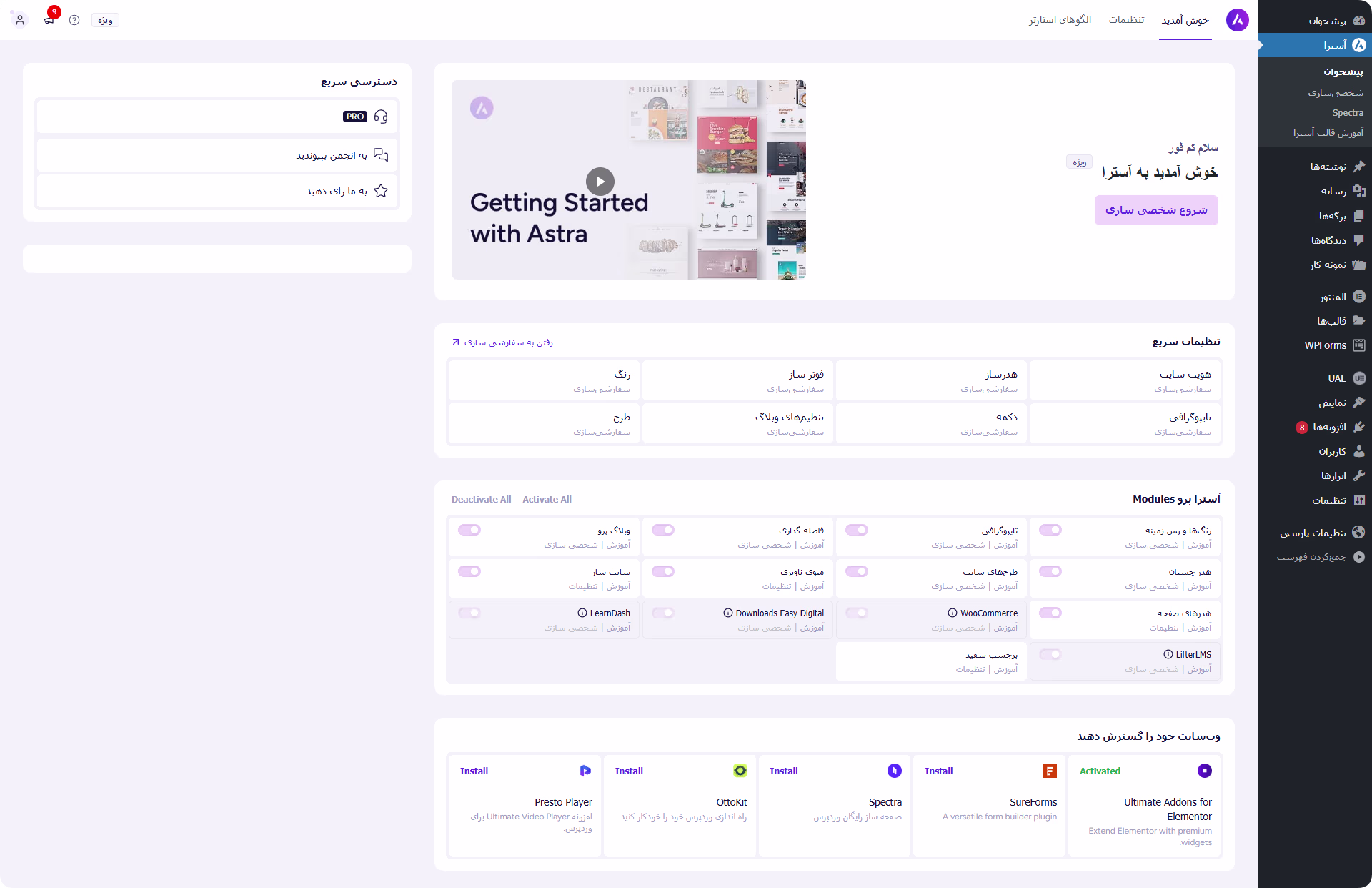Viewport: 1372px width, 888px height.
Task: Open the 'شخصی‌سازی' submenu item in sidebar
Action: tap(1336, 93)
